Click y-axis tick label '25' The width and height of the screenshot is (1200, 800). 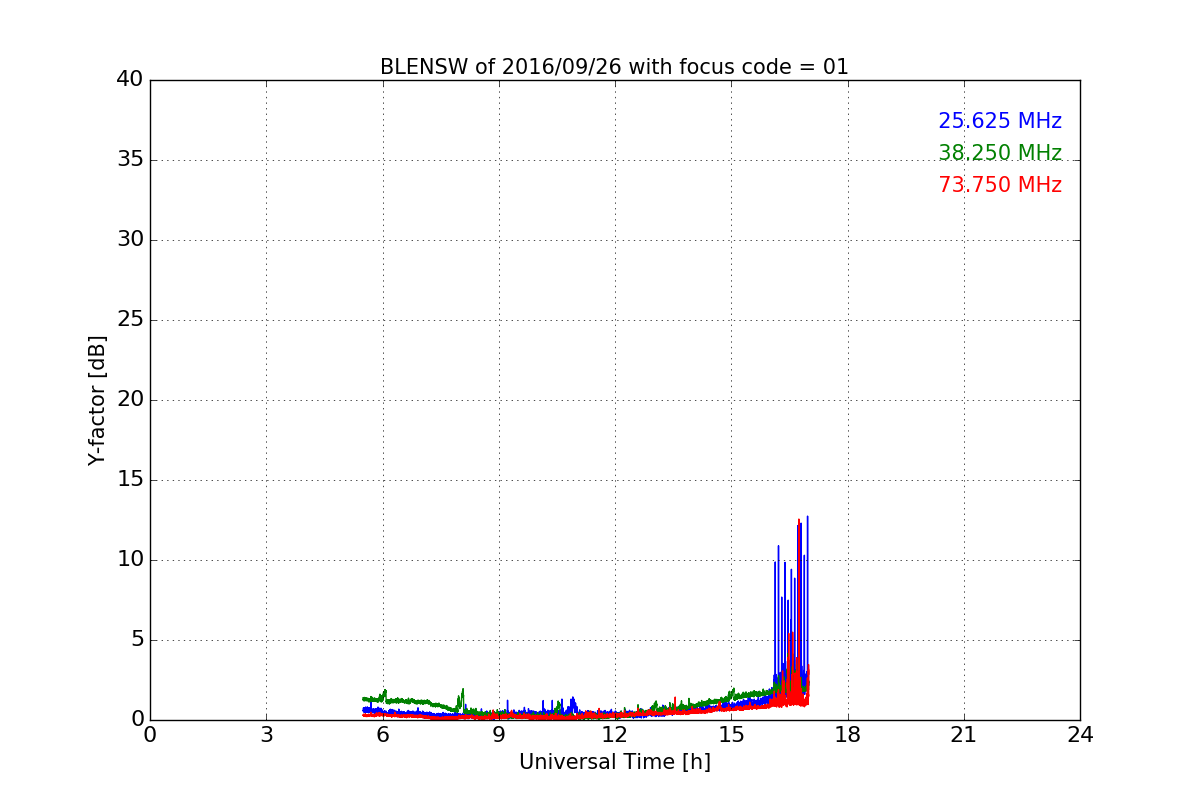tap(130, 320)
